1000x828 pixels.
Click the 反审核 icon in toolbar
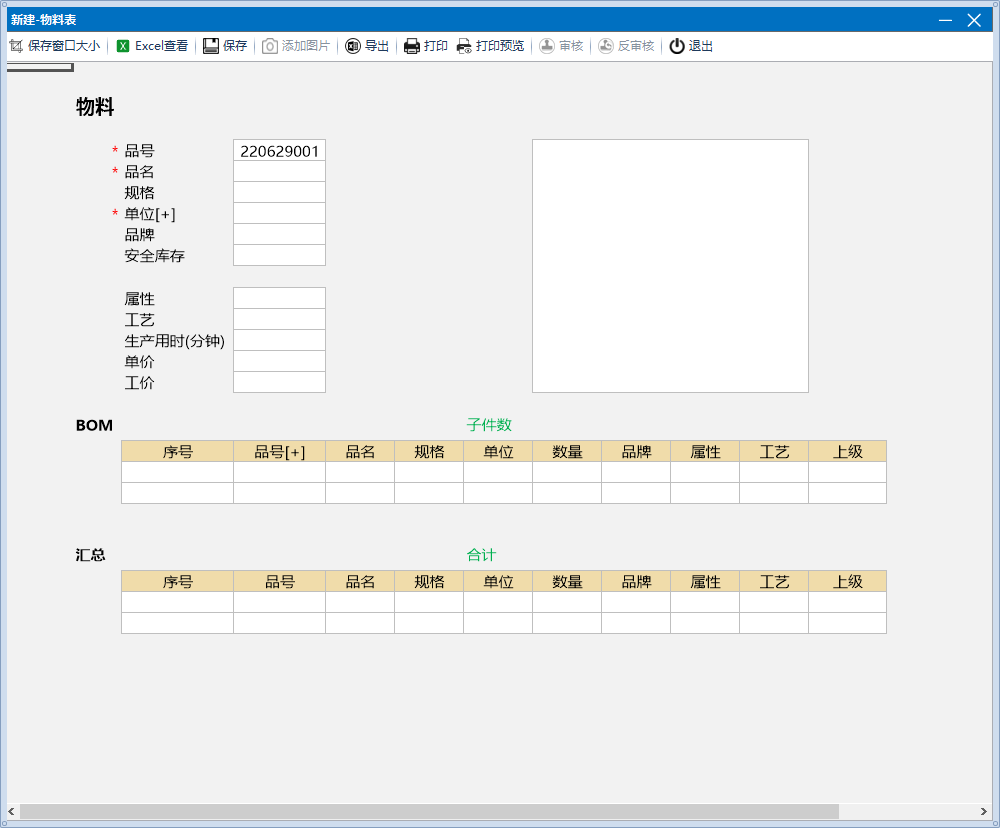click(606, 46)
